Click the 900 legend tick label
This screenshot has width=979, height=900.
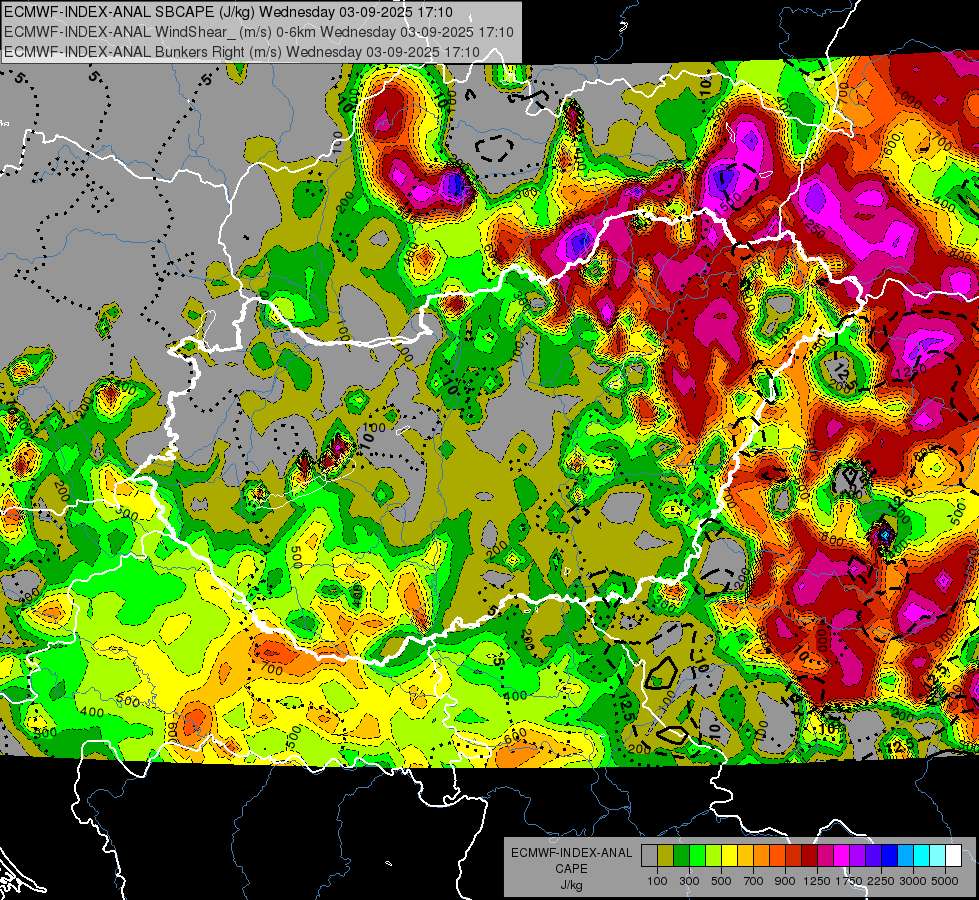coord(785,881)
